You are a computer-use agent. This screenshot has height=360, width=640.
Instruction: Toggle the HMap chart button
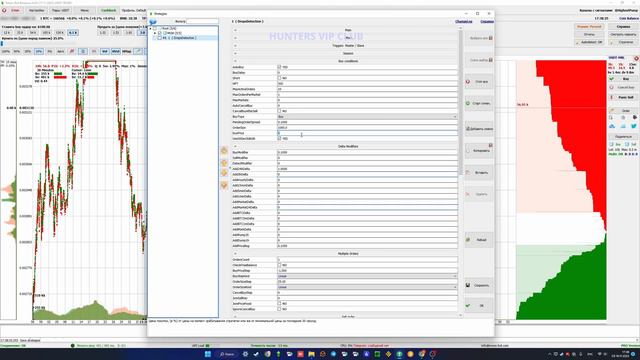[x=127, y=51]
